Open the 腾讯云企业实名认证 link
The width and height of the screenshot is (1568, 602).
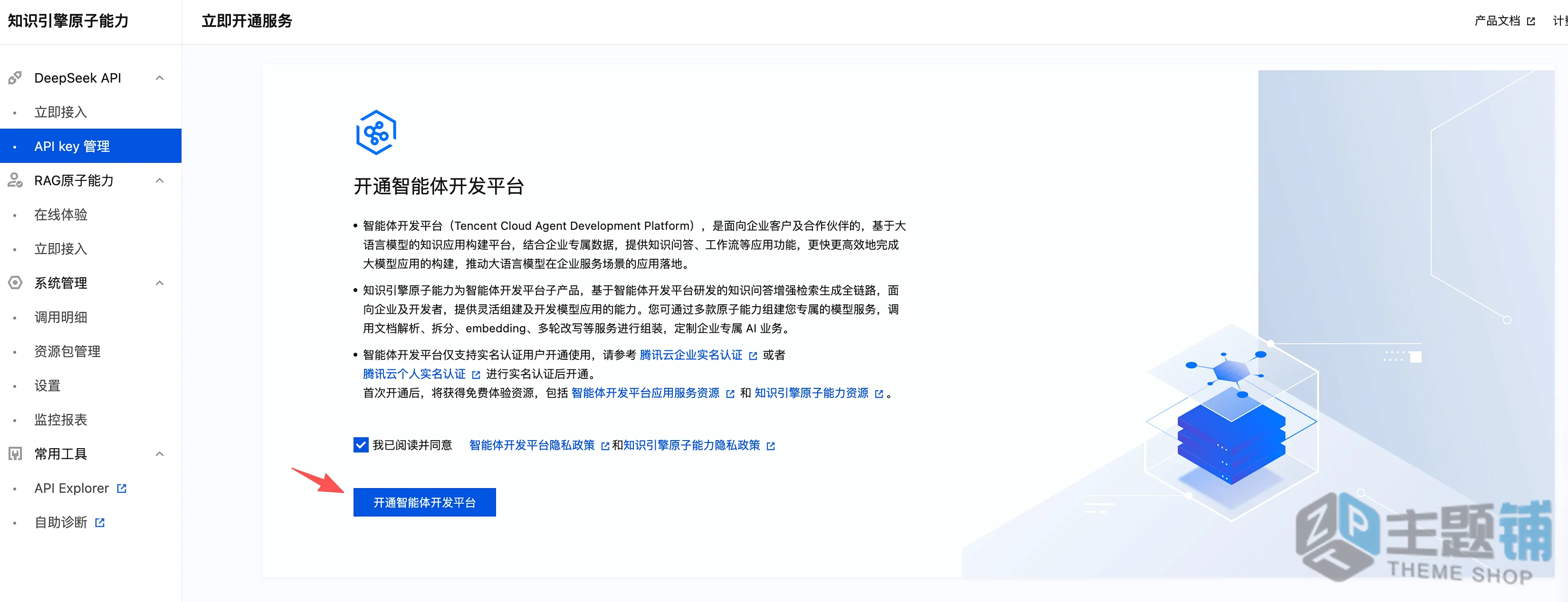click(x=691, y=355)
